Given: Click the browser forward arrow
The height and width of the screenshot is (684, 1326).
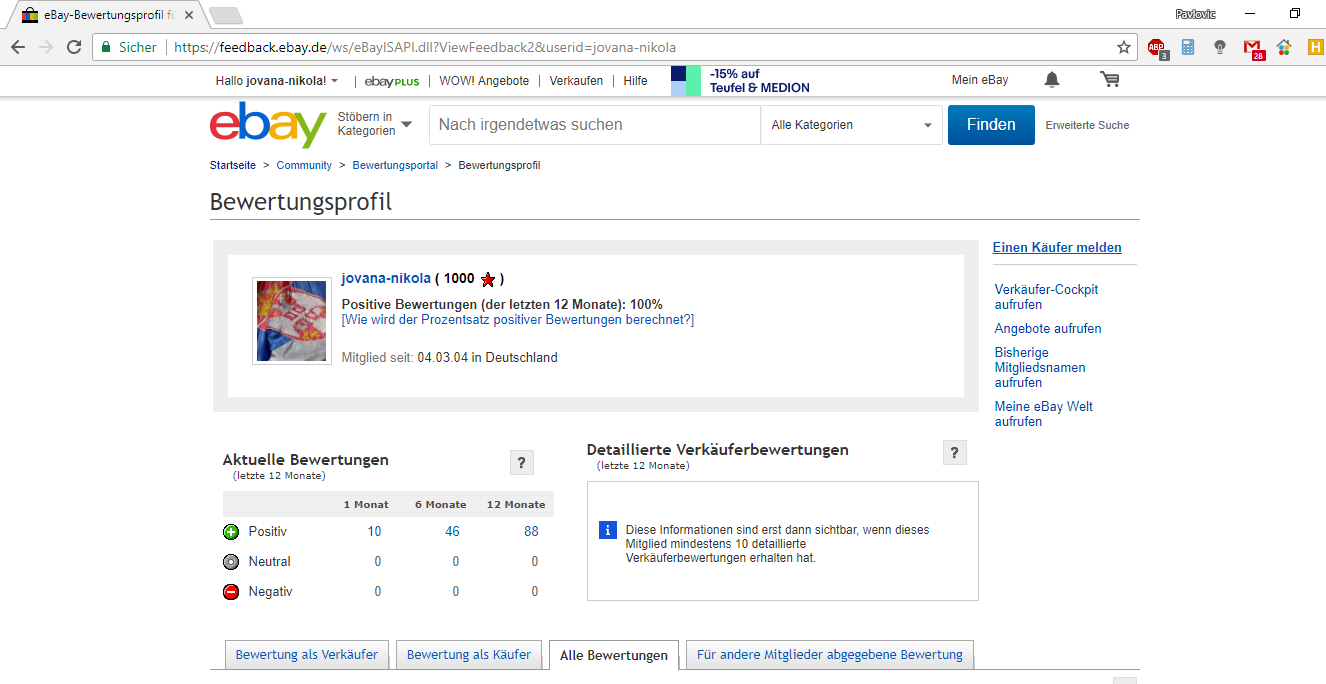Looking at the screenshot, I should point(46,47).
